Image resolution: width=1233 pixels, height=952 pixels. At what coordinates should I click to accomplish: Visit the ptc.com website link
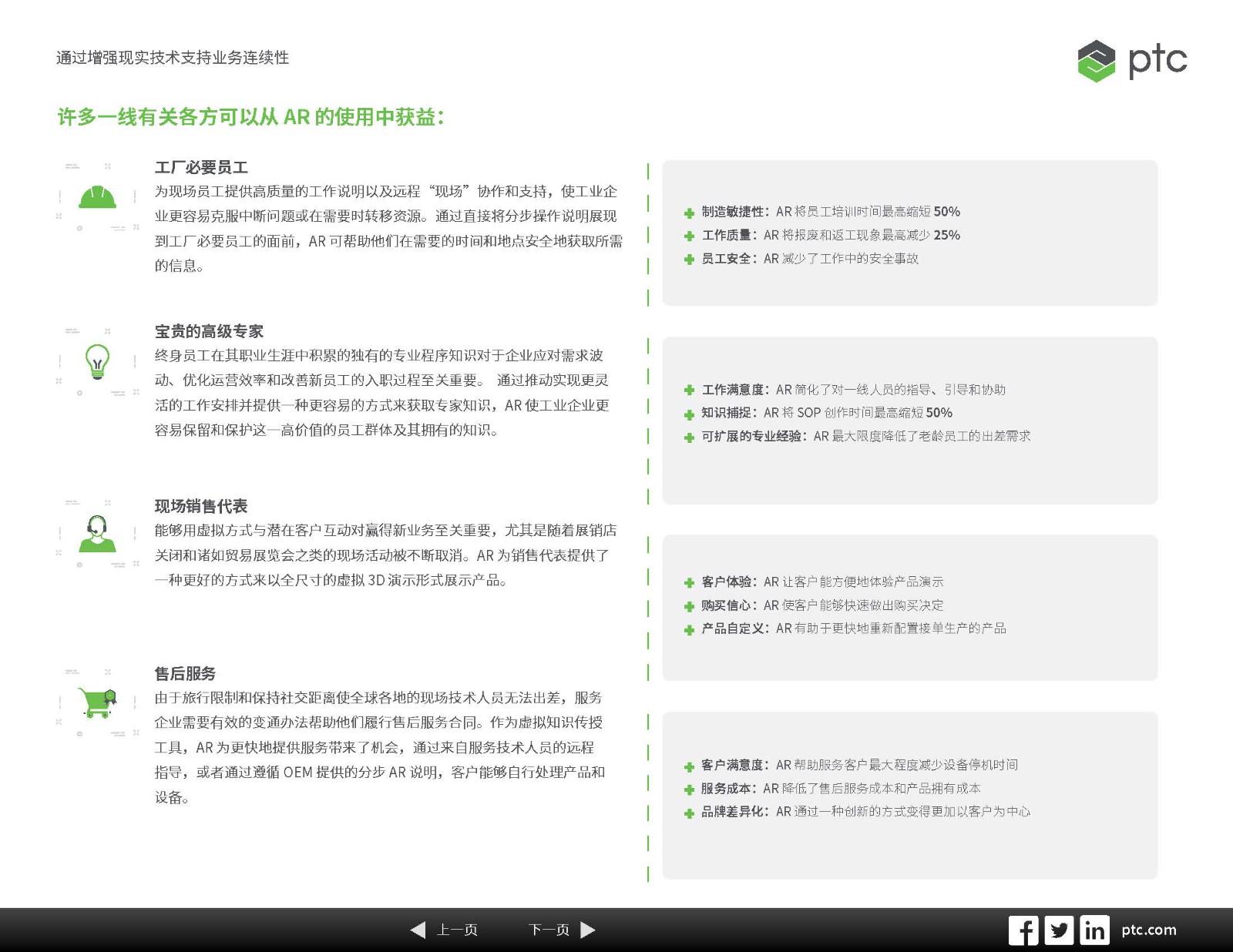click(x=1148, y=930)
